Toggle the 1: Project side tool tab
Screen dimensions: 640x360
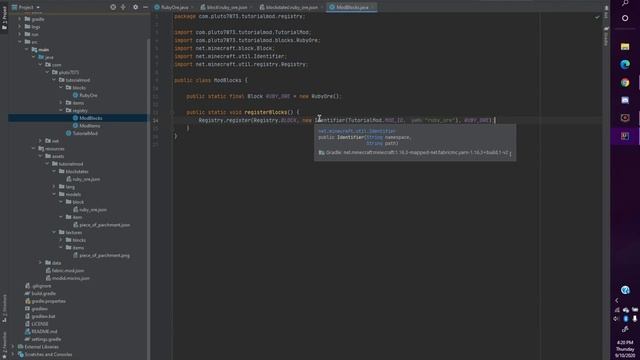tap(4, 18)
